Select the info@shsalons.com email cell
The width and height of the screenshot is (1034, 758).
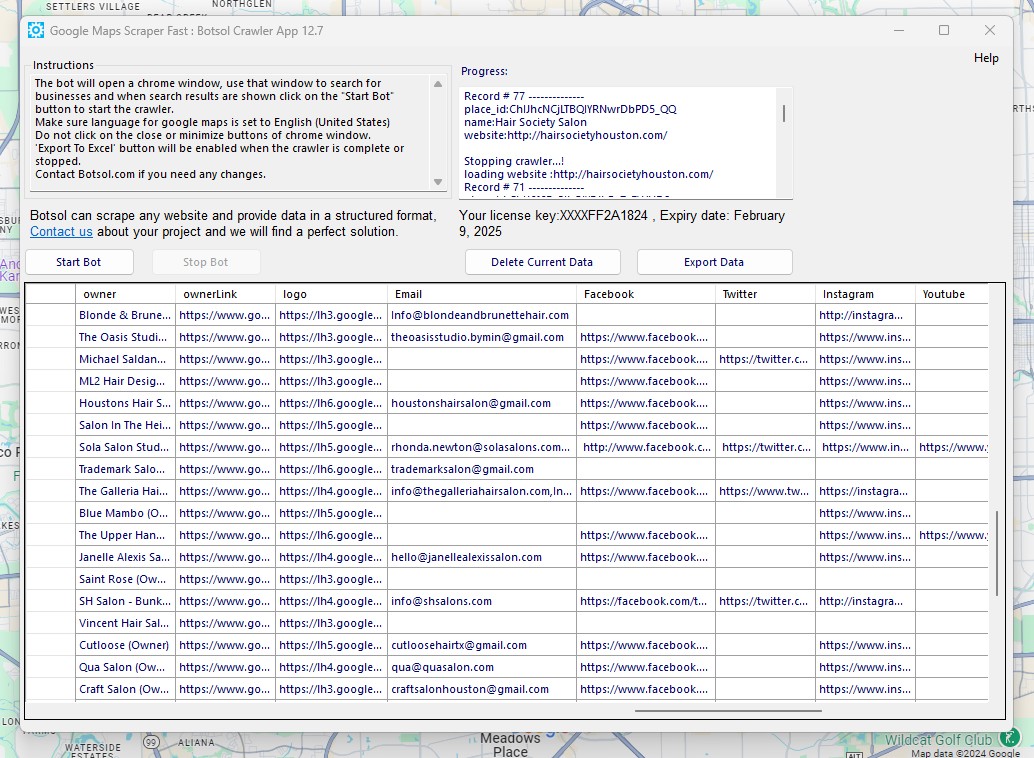(x=441, y=602)
